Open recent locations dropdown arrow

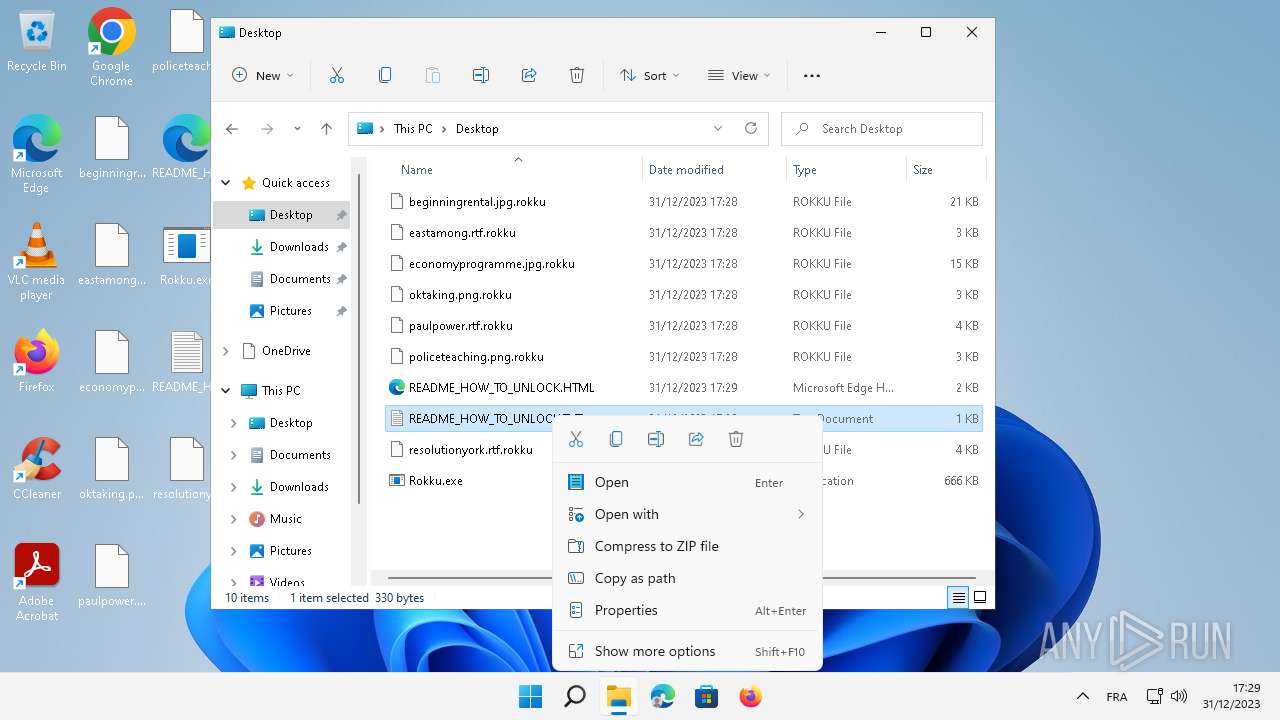click(297, 129)
